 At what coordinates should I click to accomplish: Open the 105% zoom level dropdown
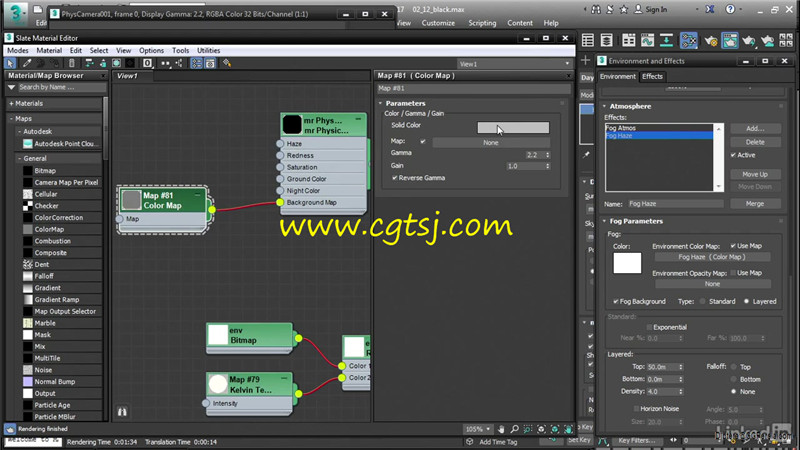click(478, 429)
